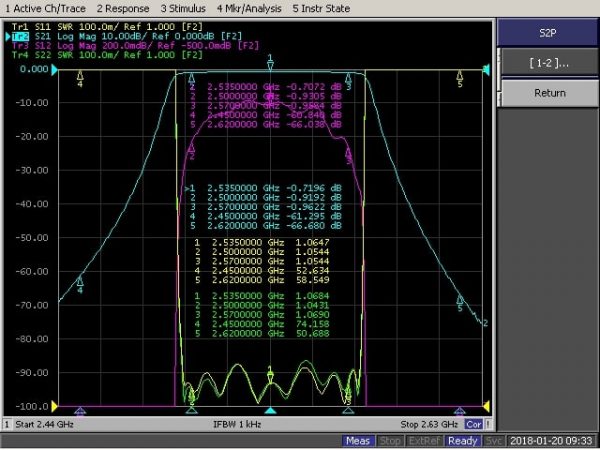The width and height of the screenshot is (600, 450).
Task: Click the Meas status indicator
Action: pos(358,441)
